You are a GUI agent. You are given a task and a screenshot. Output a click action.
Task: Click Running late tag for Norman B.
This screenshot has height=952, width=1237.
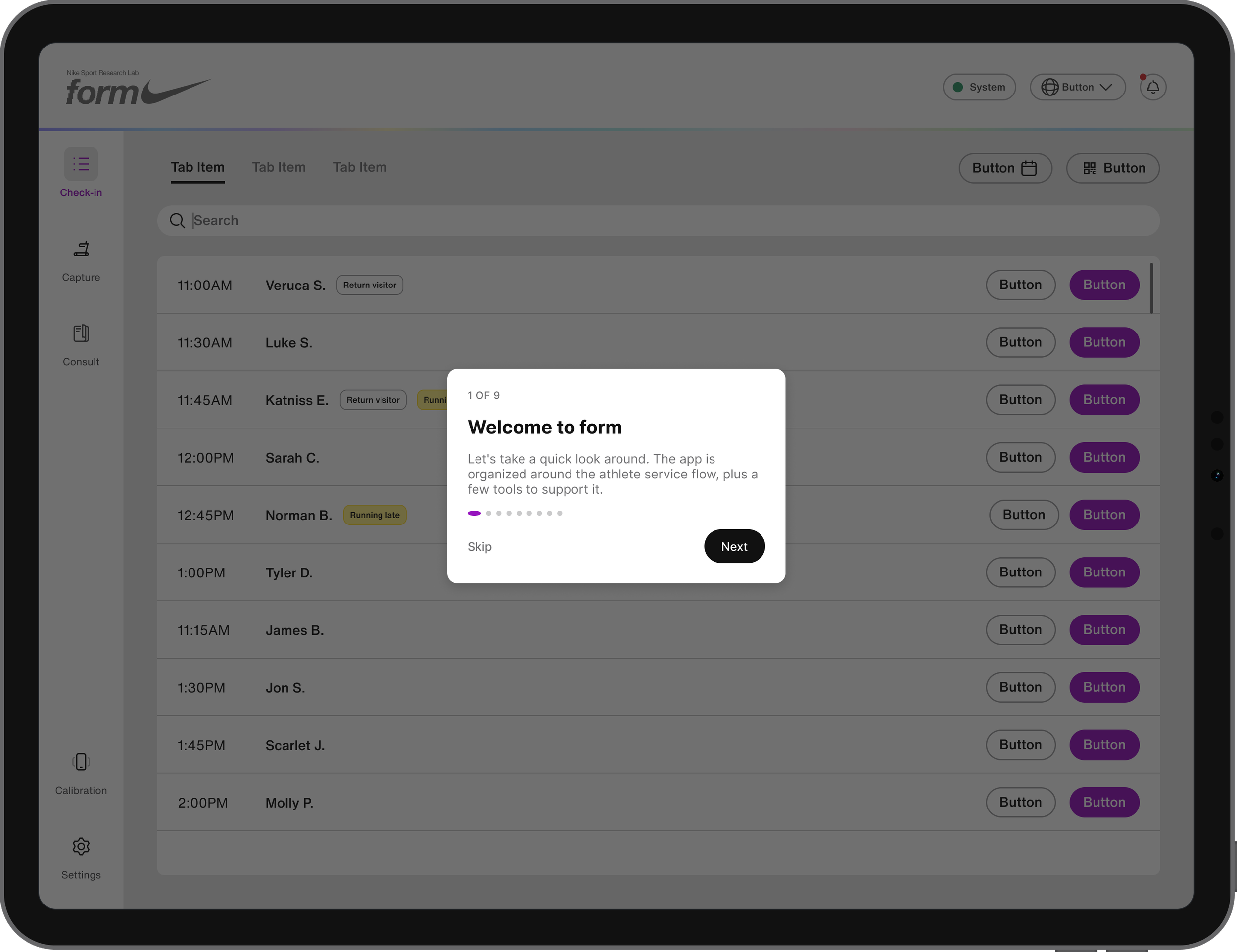(375, 515)
